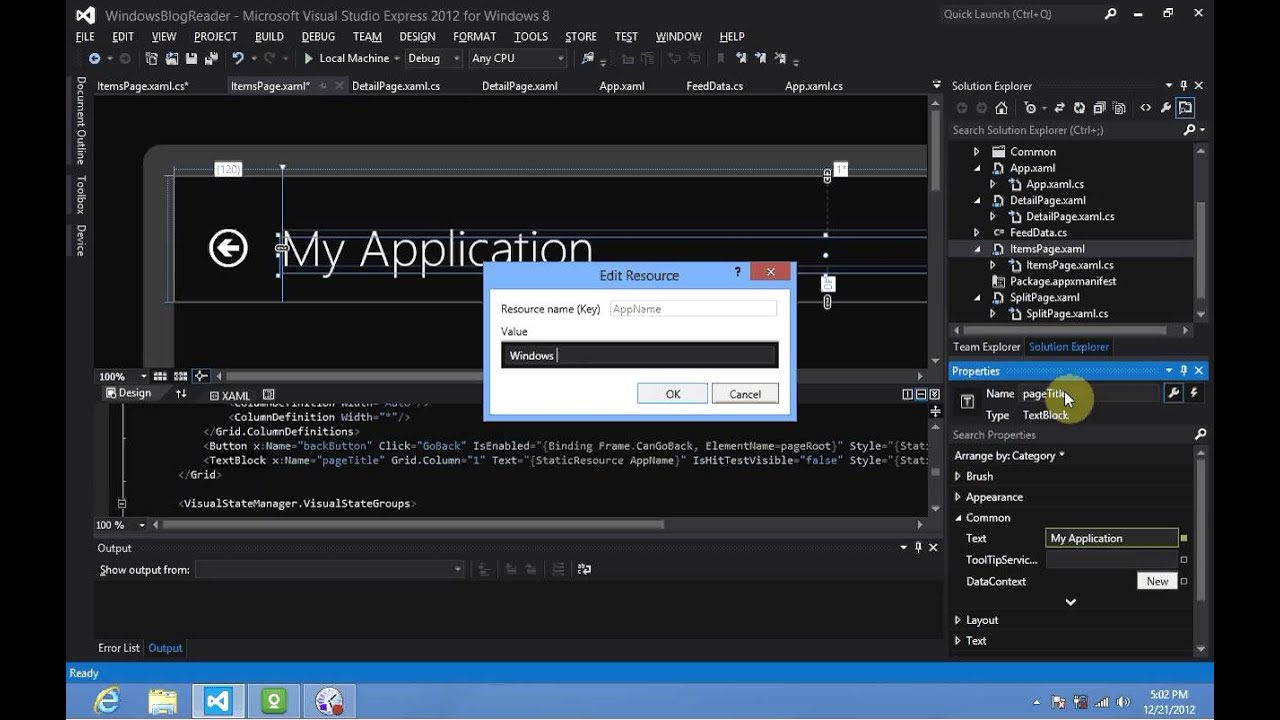Screen dimensions: 1280x720
Task: Click the Text property marker square
Action: tap(1184, 538)
